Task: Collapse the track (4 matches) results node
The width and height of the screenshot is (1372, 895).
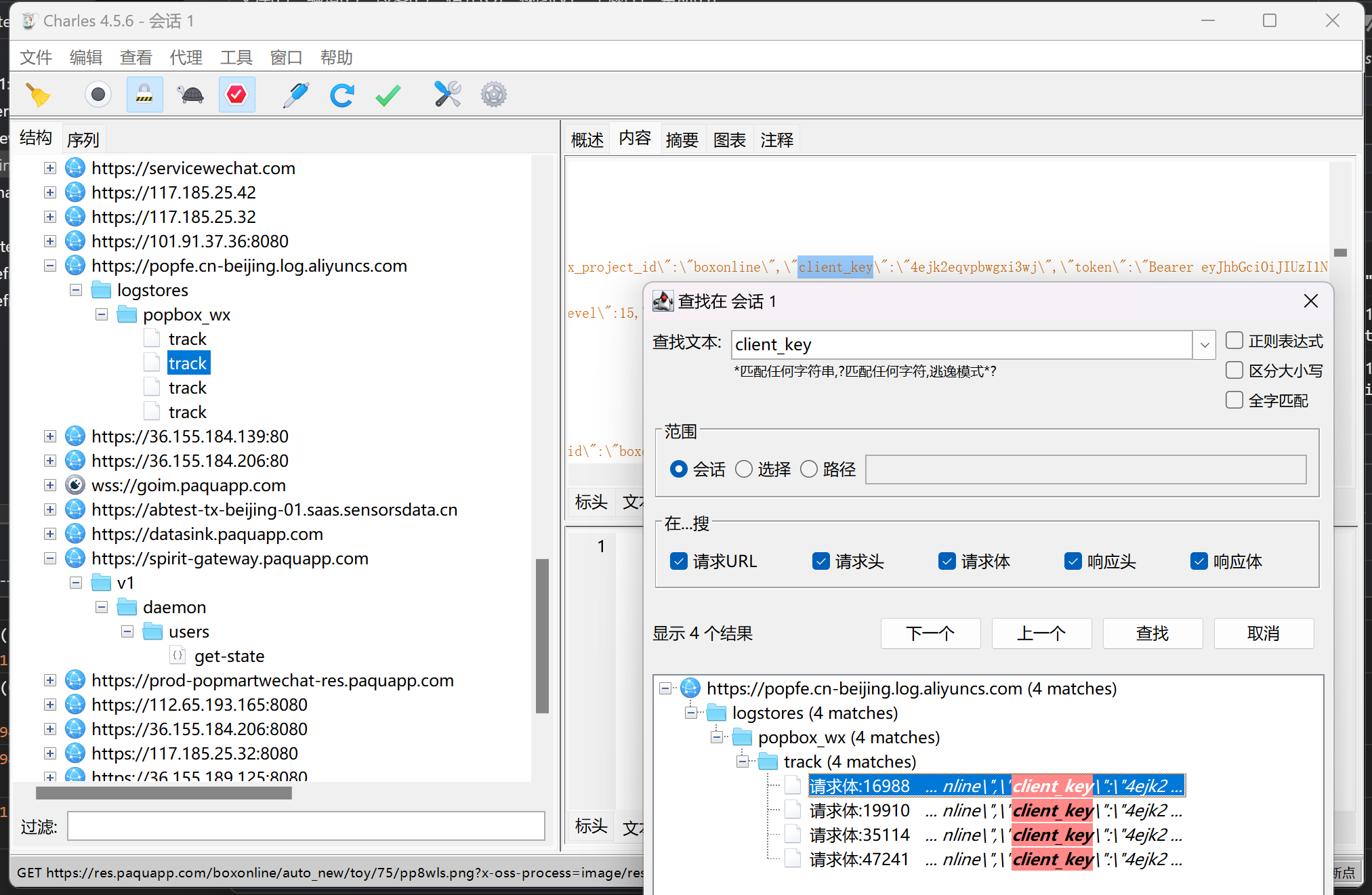Action: [743, 762]
